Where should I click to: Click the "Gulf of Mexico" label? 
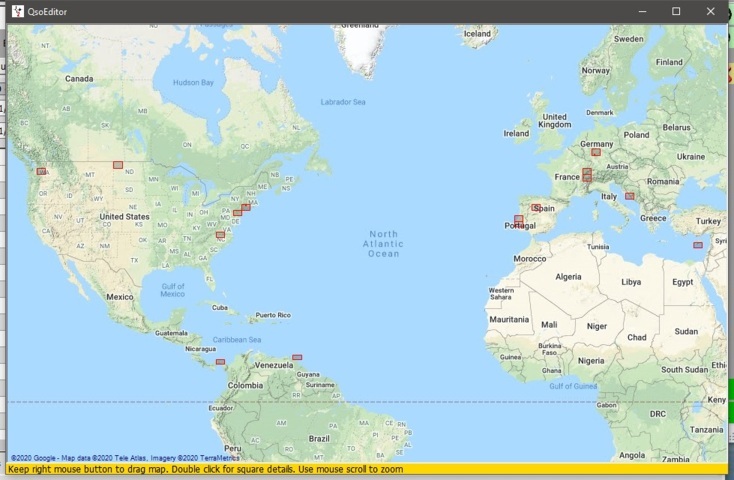pyautogui.click(x=173, y=290)
